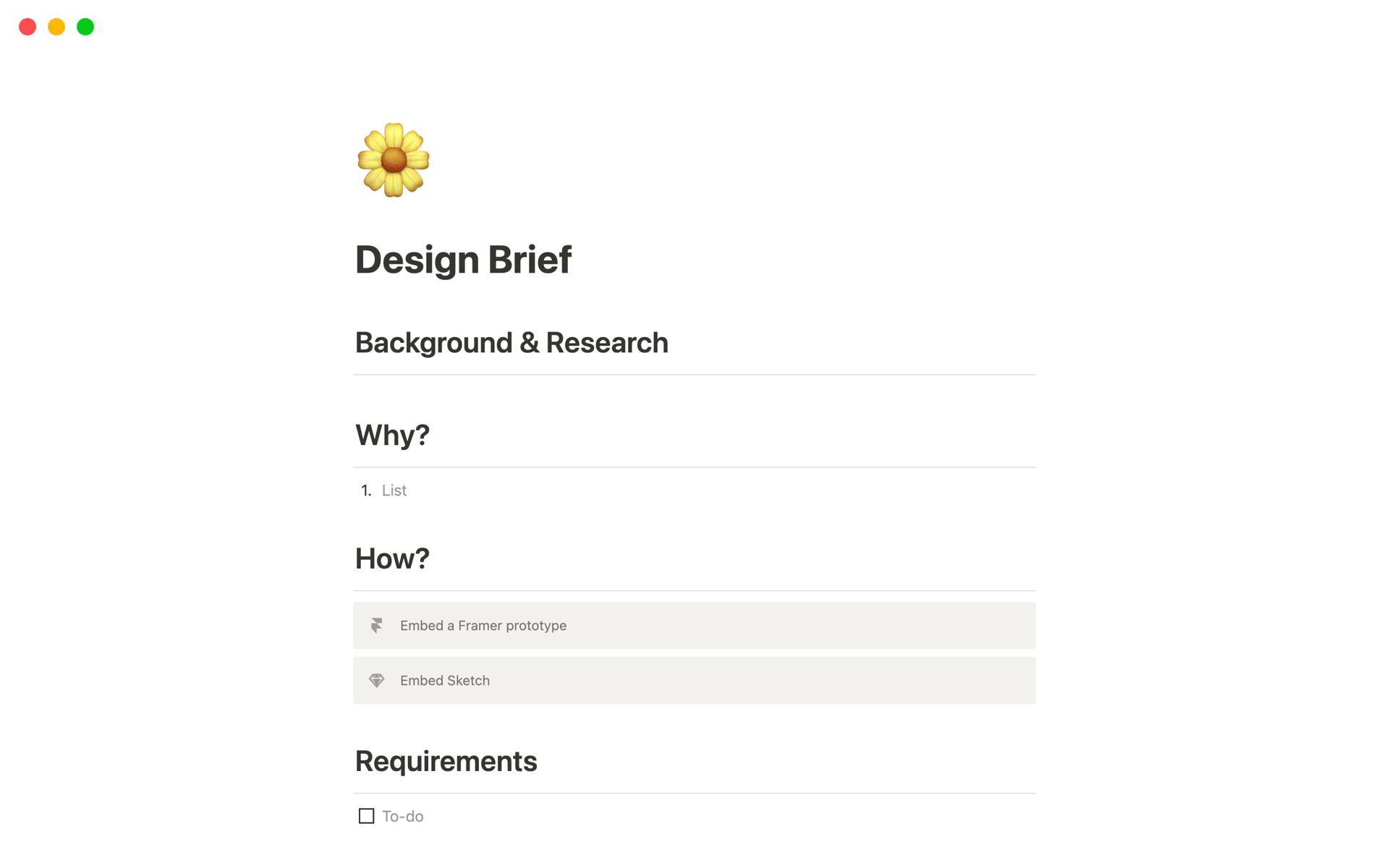Click the numbered 'List' placeholder item

click(394, 490)
